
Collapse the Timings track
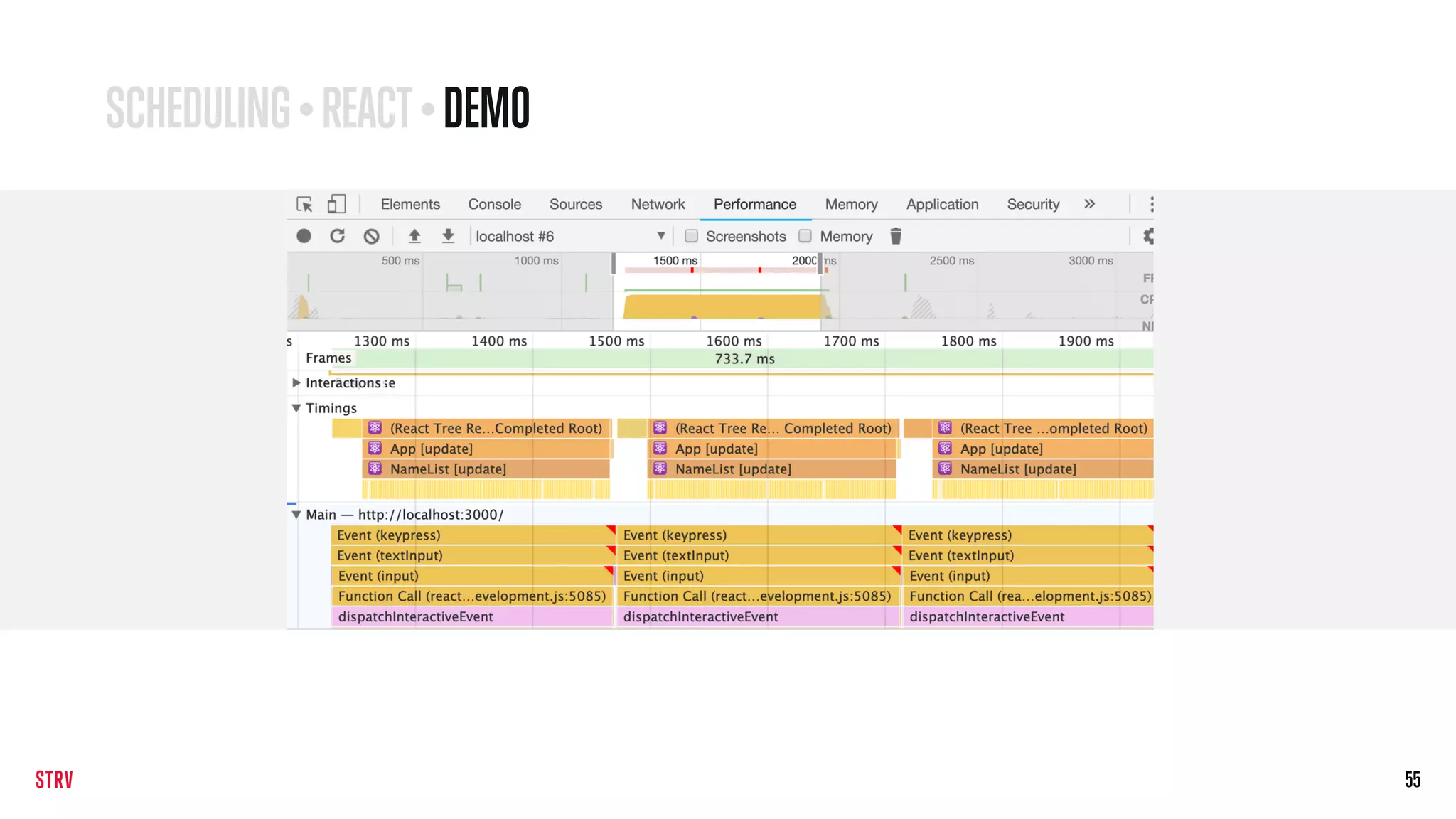tap(296, 408)
